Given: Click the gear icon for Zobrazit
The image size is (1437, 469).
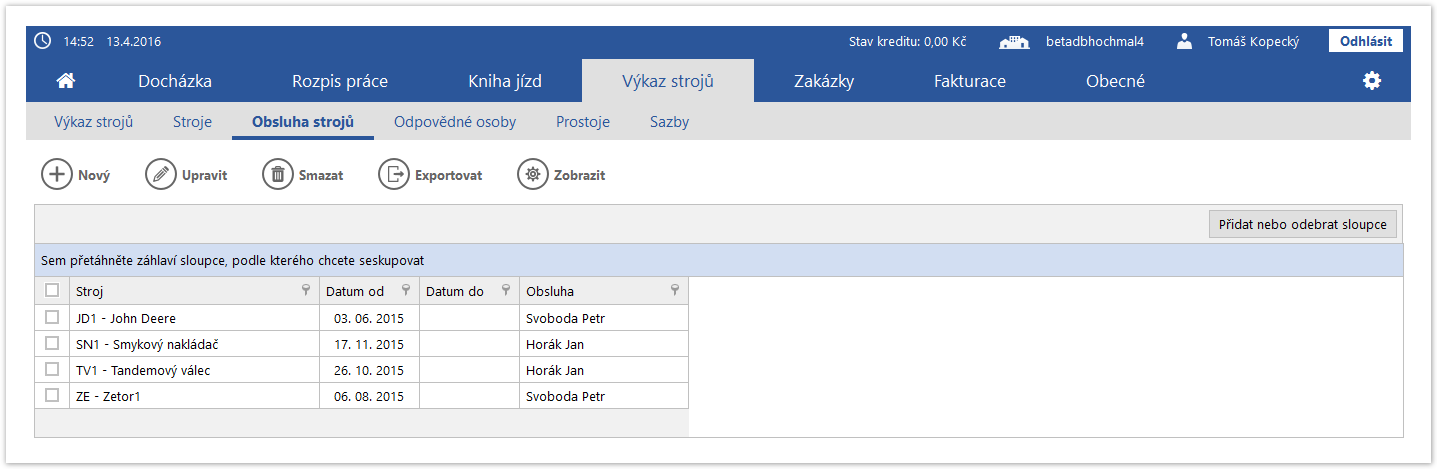Looking at the screenshot, I should 533,174.
